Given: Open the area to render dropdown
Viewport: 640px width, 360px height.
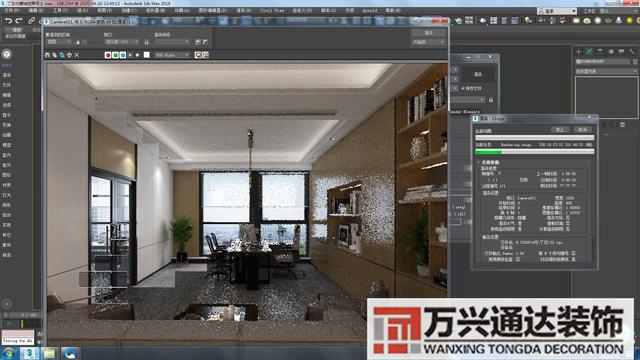Looking at the screenshot, I should point(59,42).
